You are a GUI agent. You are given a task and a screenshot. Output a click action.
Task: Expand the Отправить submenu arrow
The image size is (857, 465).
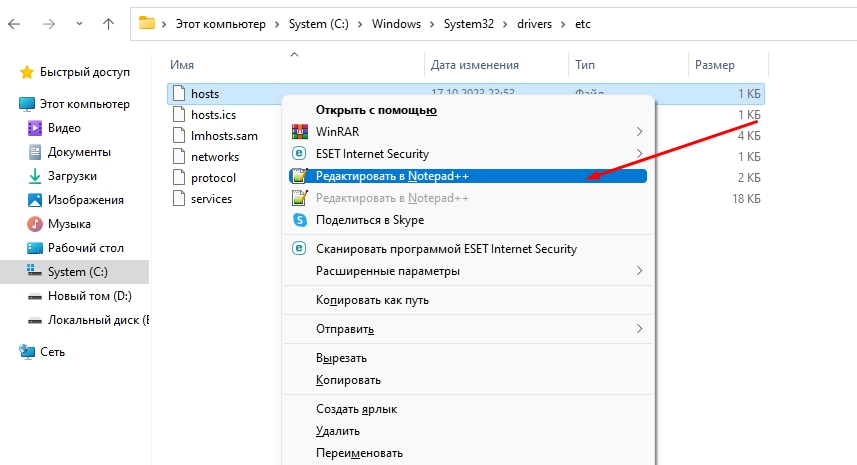[639, 329]
